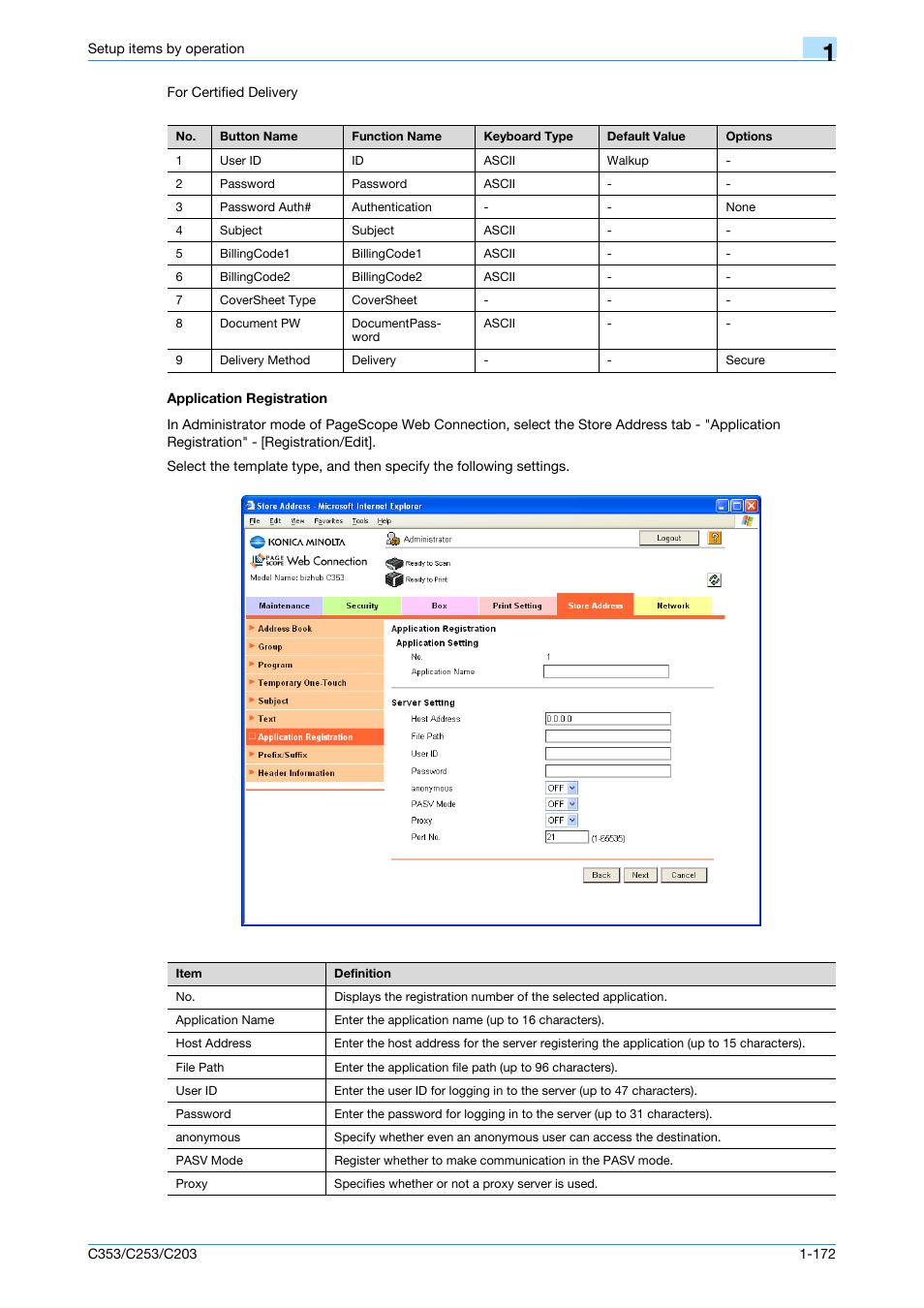Click the 'Model Name: bizhub C353' text
Image resolution: width=924 pixels, height=1308 pixels.
tap(297, 577)
